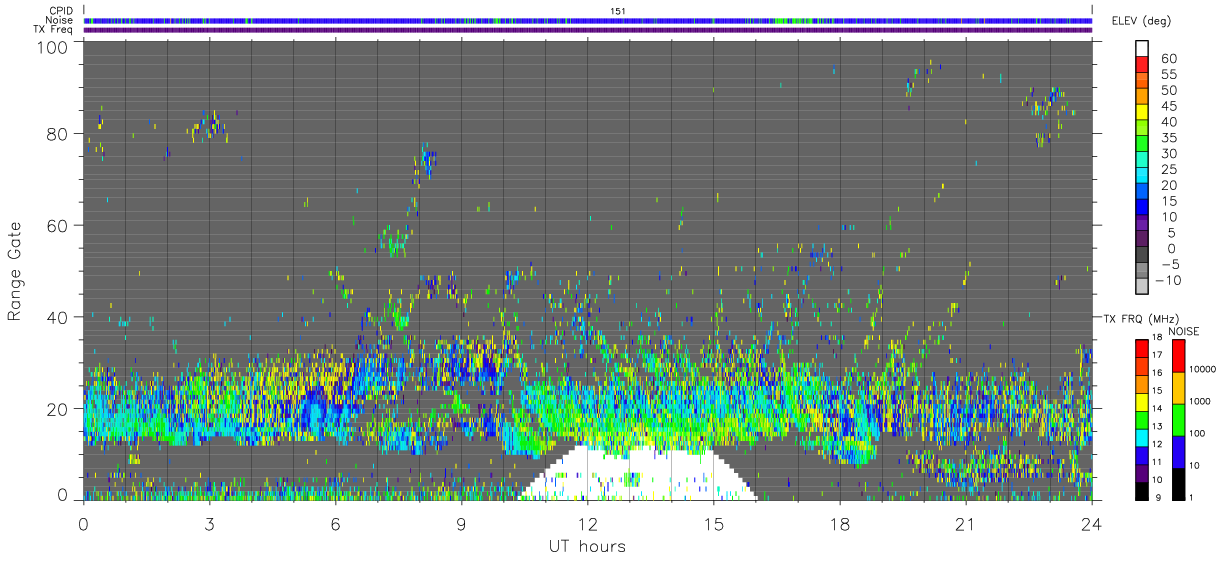
Task: Click the '80' tick on Range Gate axis
Action: coord(59,133)
